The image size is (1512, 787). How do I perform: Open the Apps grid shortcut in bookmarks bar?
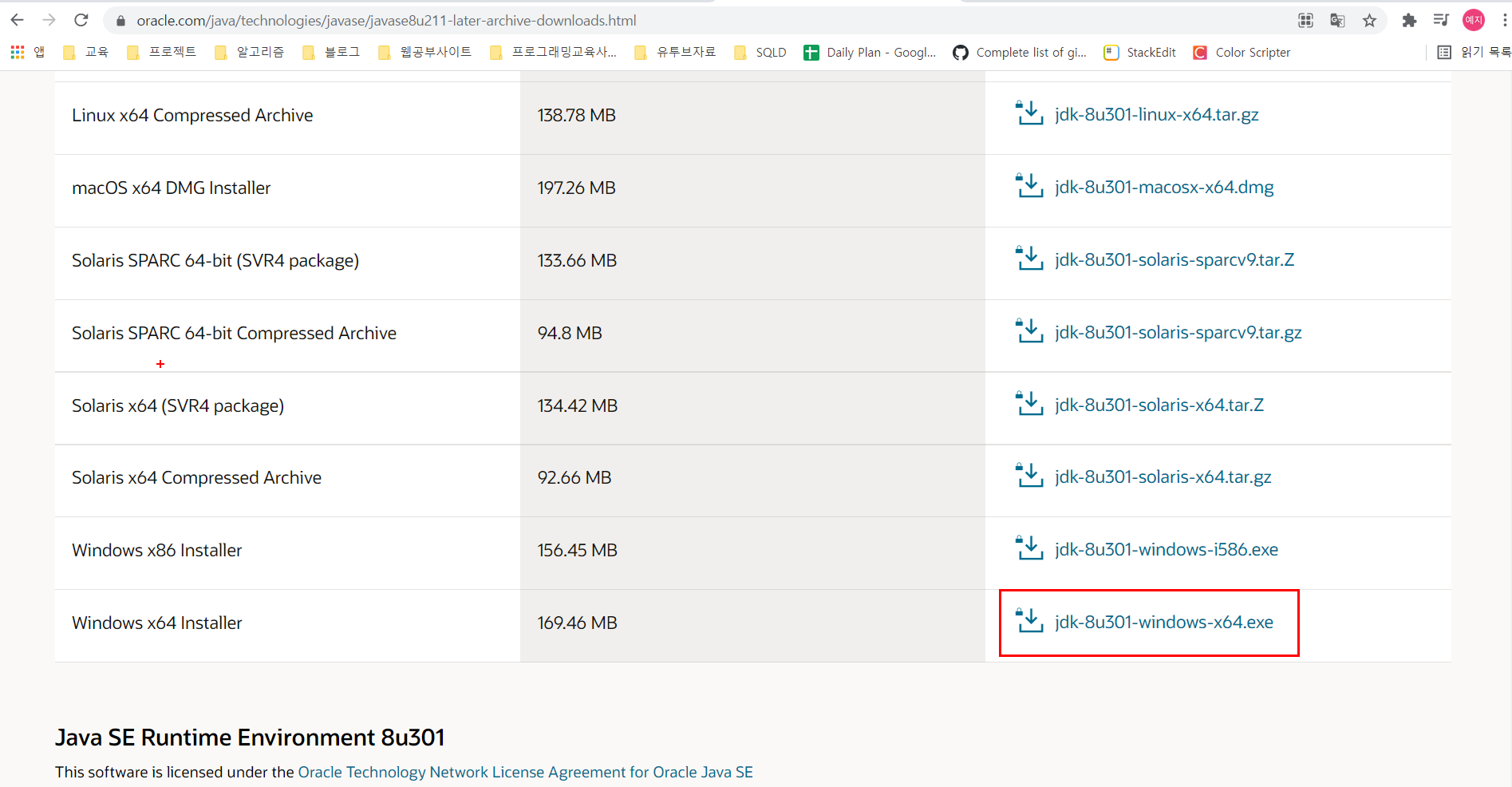[x=27, y=53]
